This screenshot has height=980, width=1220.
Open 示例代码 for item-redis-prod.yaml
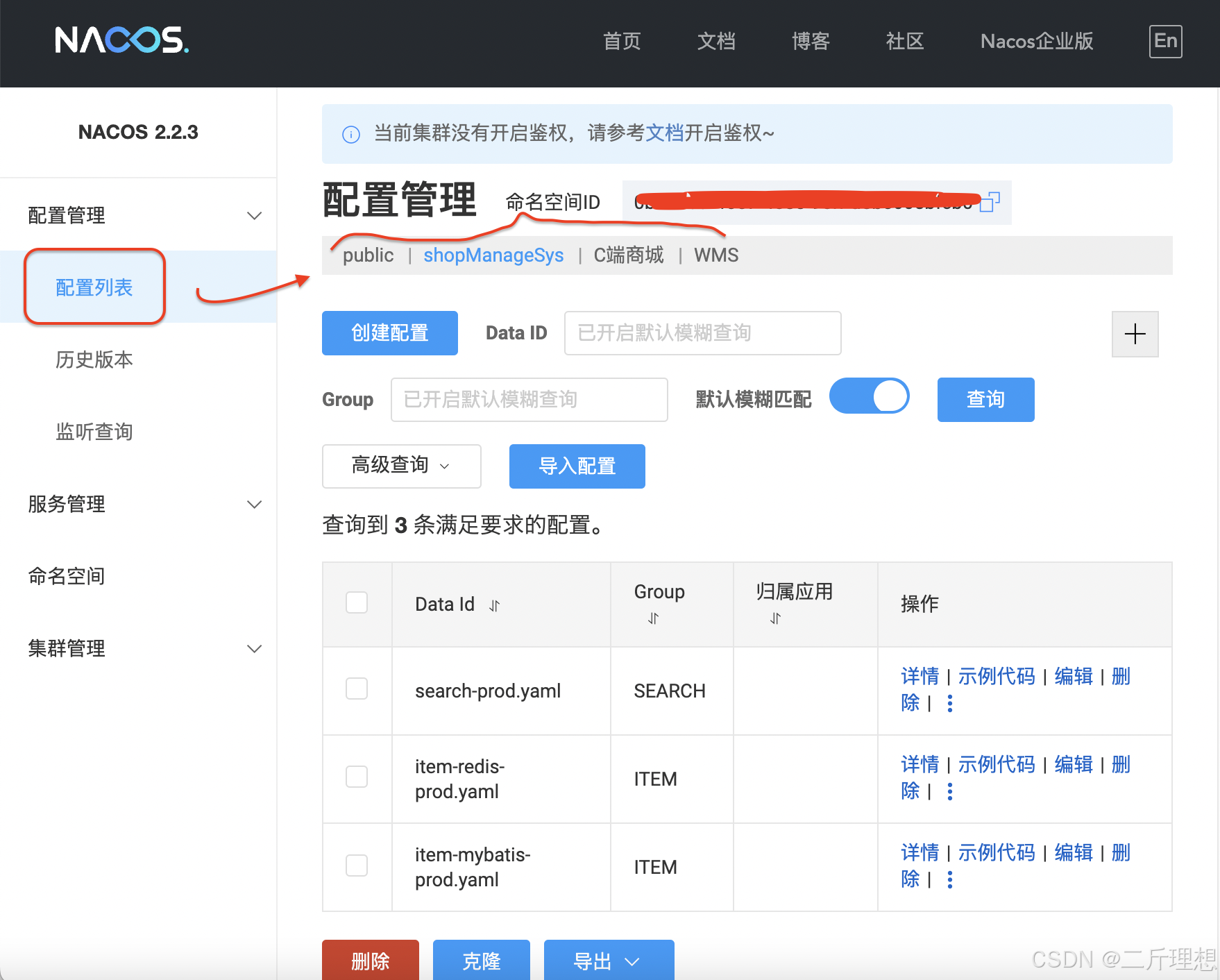pyautogui.click(x=997, y=764)
